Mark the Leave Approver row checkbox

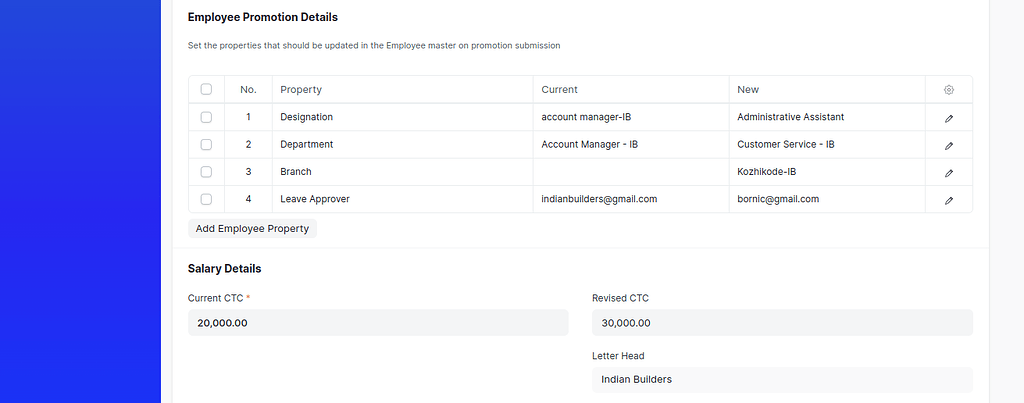pyautogui.click(x=206, y=199)
